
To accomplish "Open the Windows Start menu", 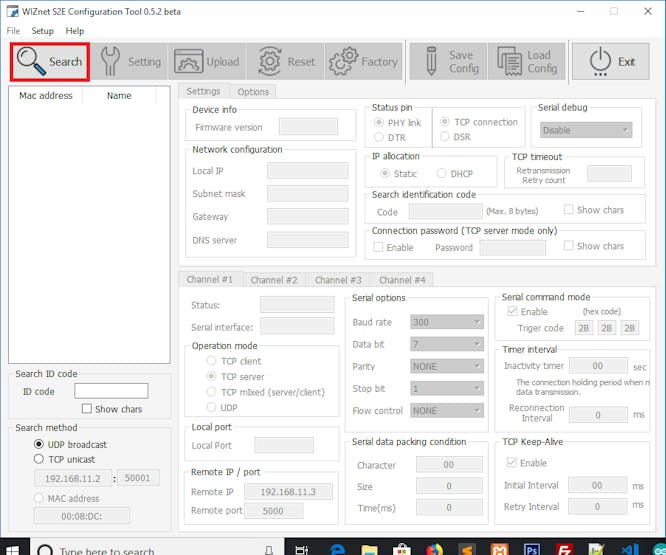I will [12, 550].
